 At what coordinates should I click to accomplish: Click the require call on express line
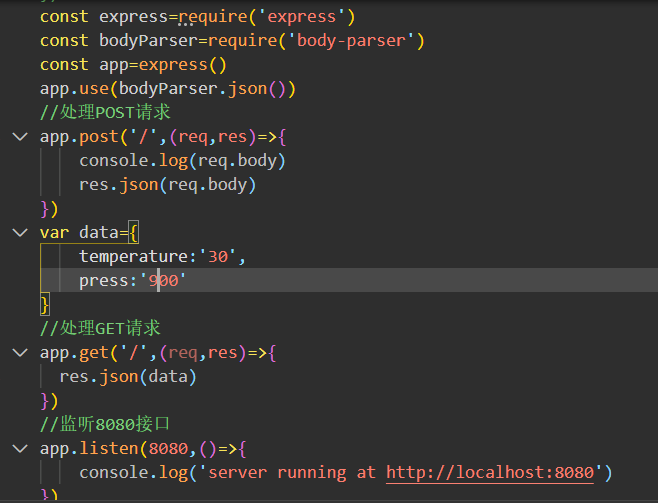coord(213,17)
